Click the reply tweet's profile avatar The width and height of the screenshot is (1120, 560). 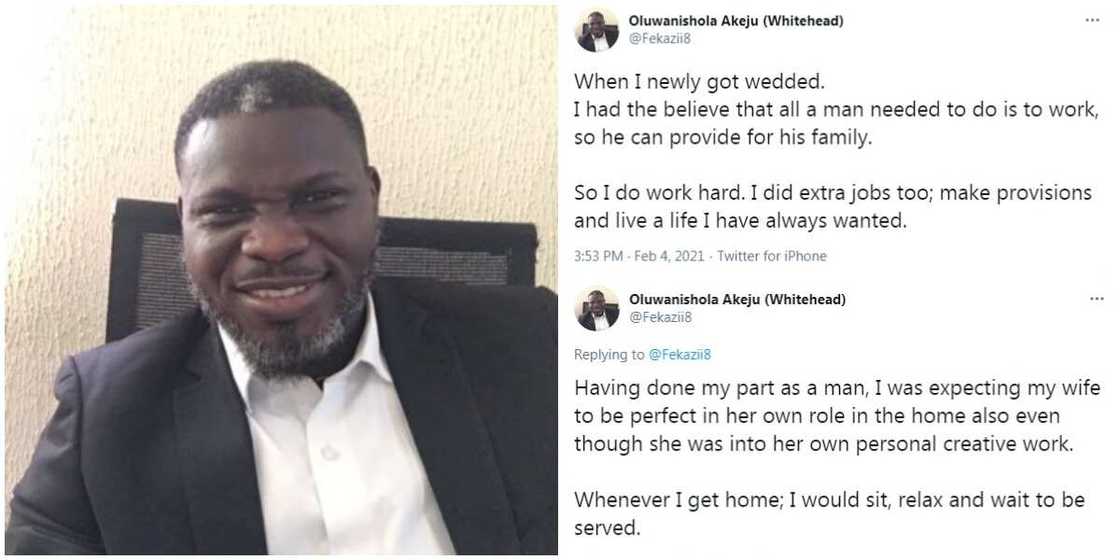coord(597,308)
